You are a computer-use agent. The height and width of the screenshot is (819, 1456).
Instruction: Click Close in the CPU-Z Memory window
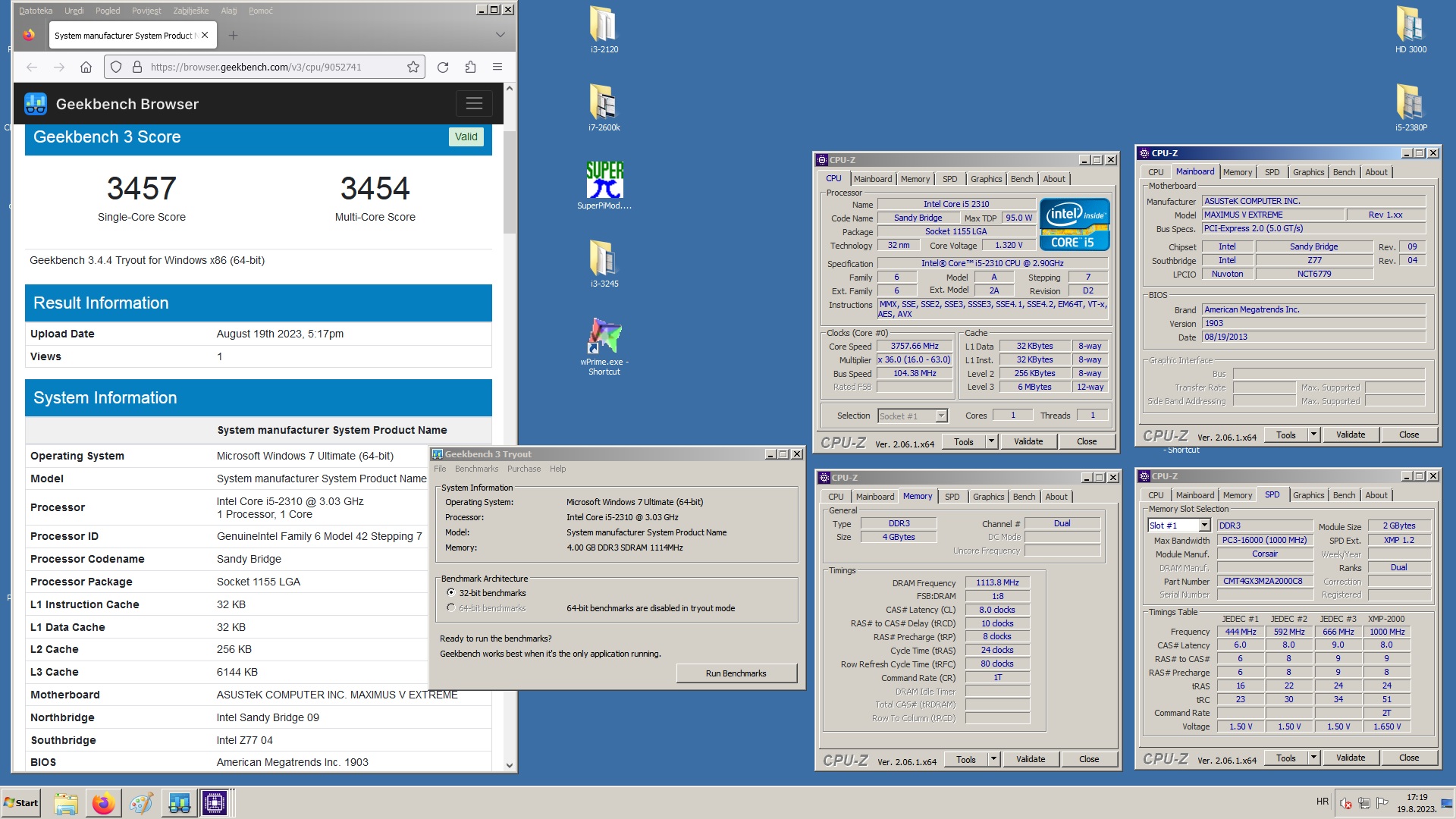pos(1089,759)
